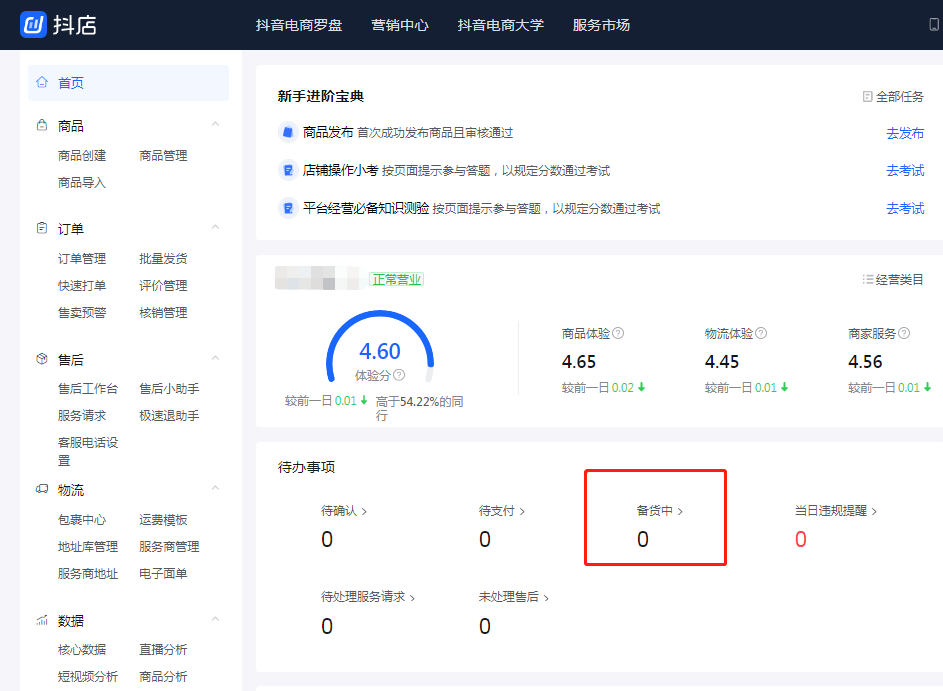Click 去考试 for 平台经营必备知识测验
943x691 pixels.
905,208
